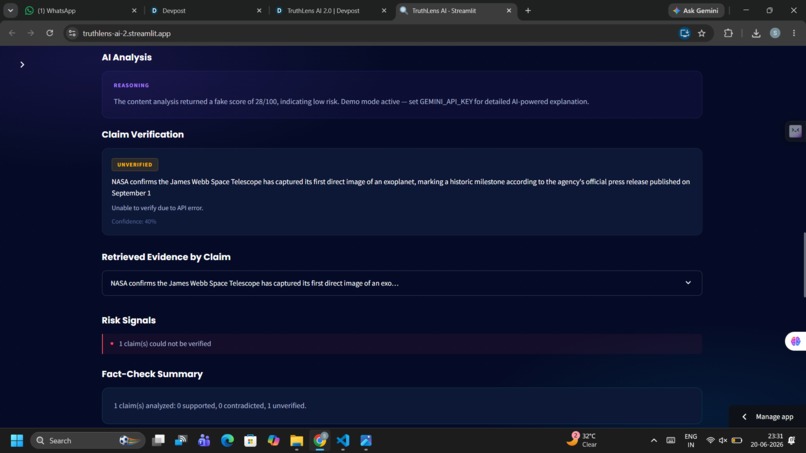Image resolution: width=806 pixels, height=453 pixels.
Task: Switch to the Devpost tab
Action: pyautogui.click(x=206, y=10)
